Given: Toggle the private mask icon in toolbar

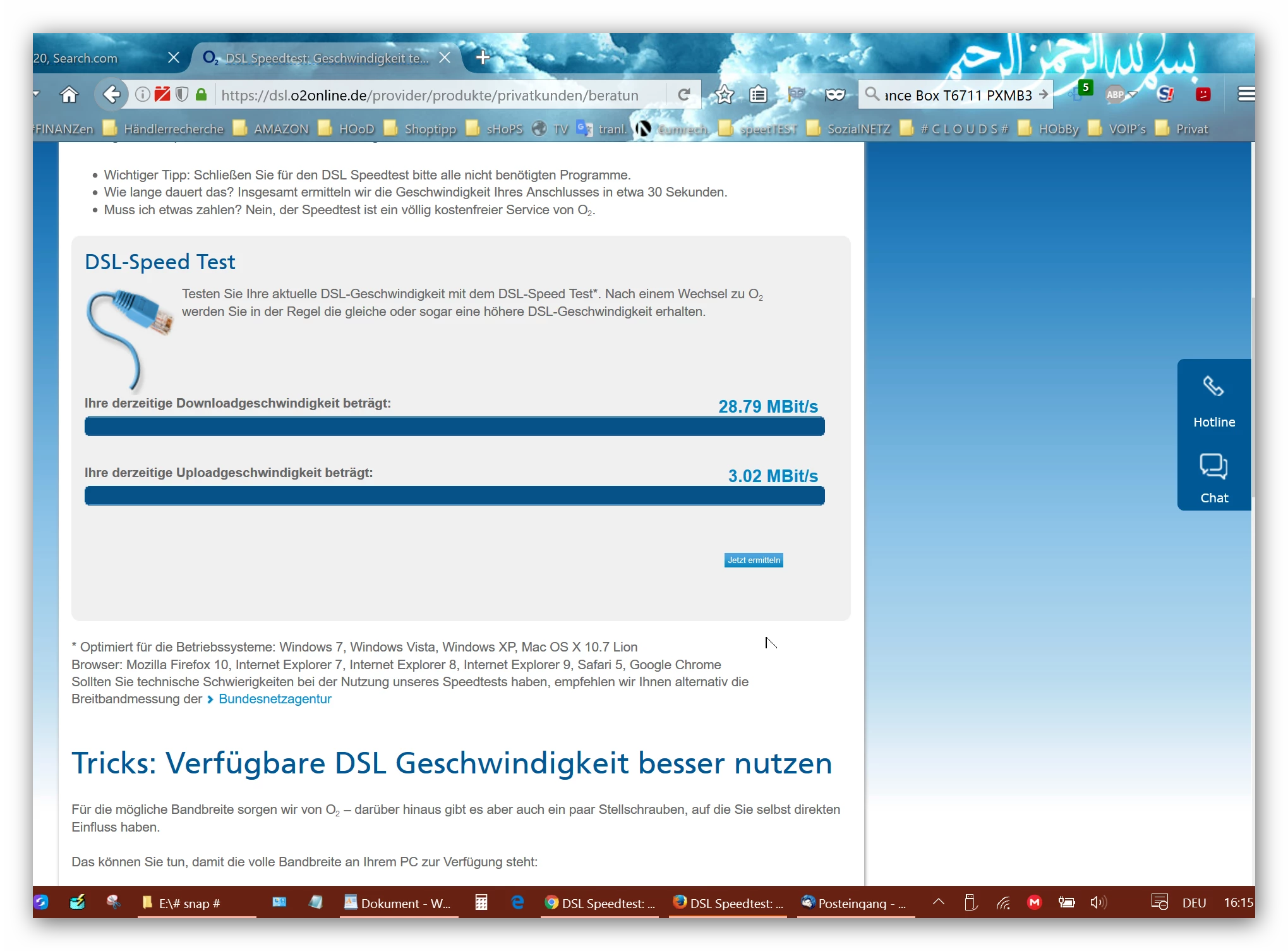Looking at the screenshot, I should (834, 95).
